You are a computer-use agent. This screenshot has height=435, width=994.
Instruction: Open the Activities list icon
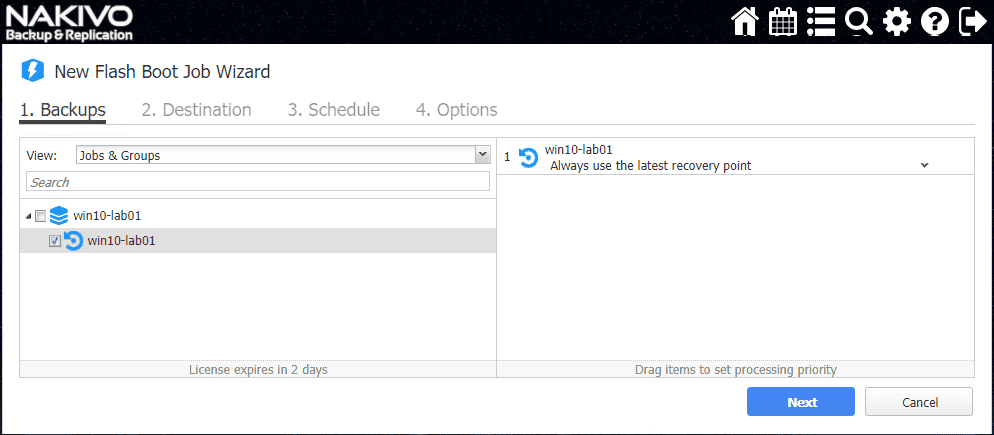coord(821,22)
